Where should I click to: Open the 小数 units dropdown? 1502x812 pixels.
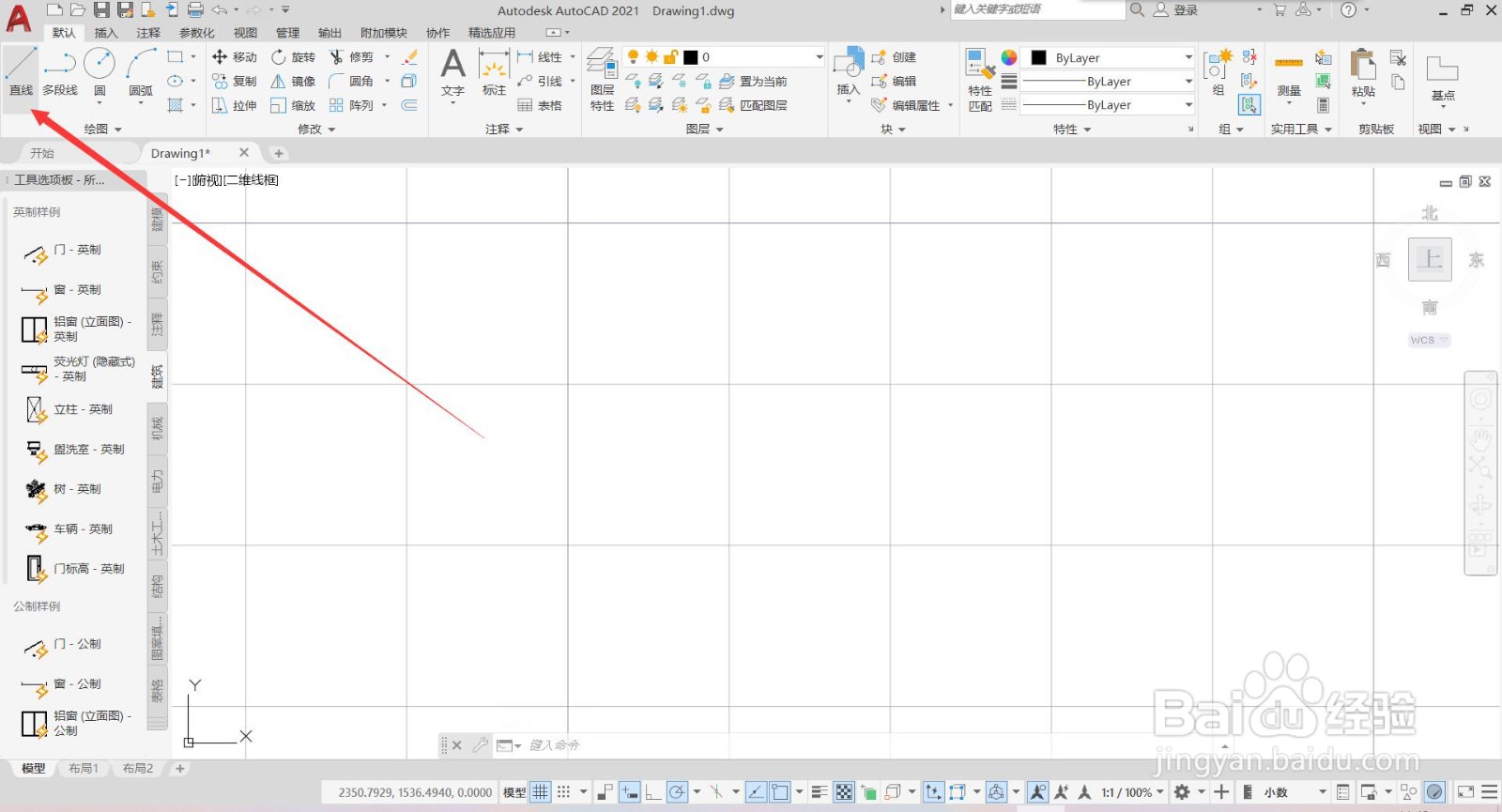tap(1295, 792)
